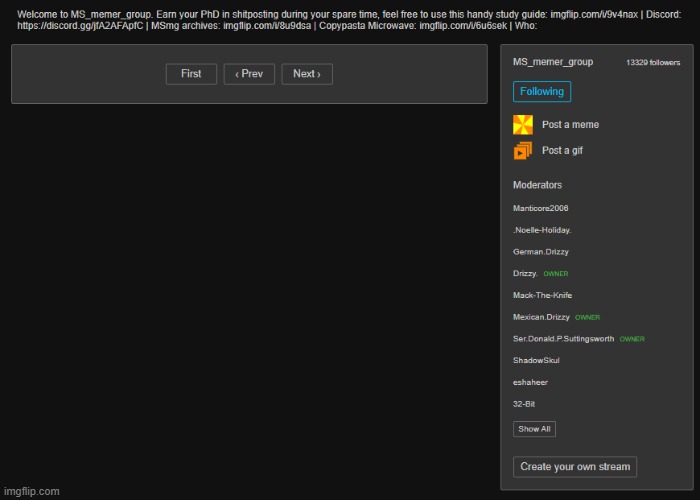Image resolution: width=700 pixels, height=500 pixels.
Task: Go to the First page
Action: 191,74
